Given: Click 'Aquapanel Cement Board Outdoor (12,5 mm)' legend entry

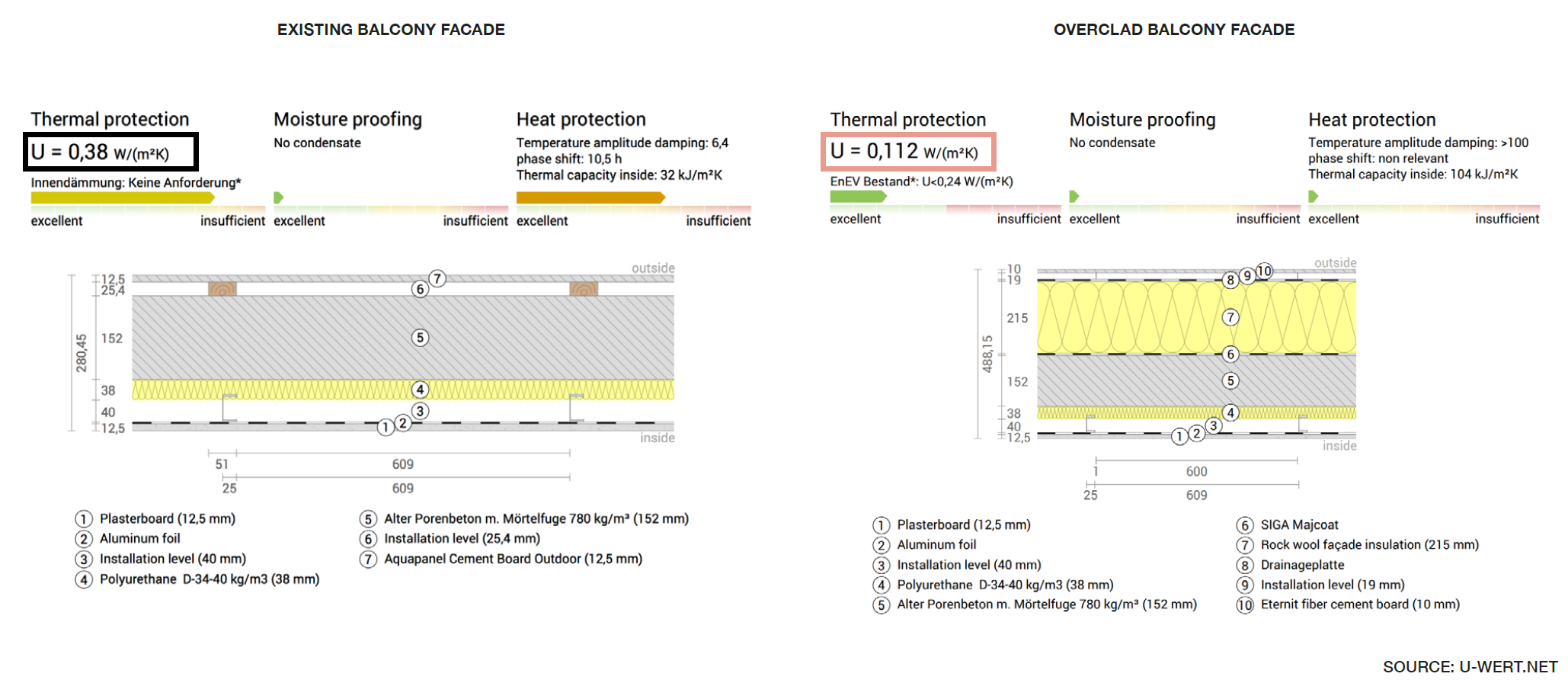Looking at the screenshot, I should 513,559.
